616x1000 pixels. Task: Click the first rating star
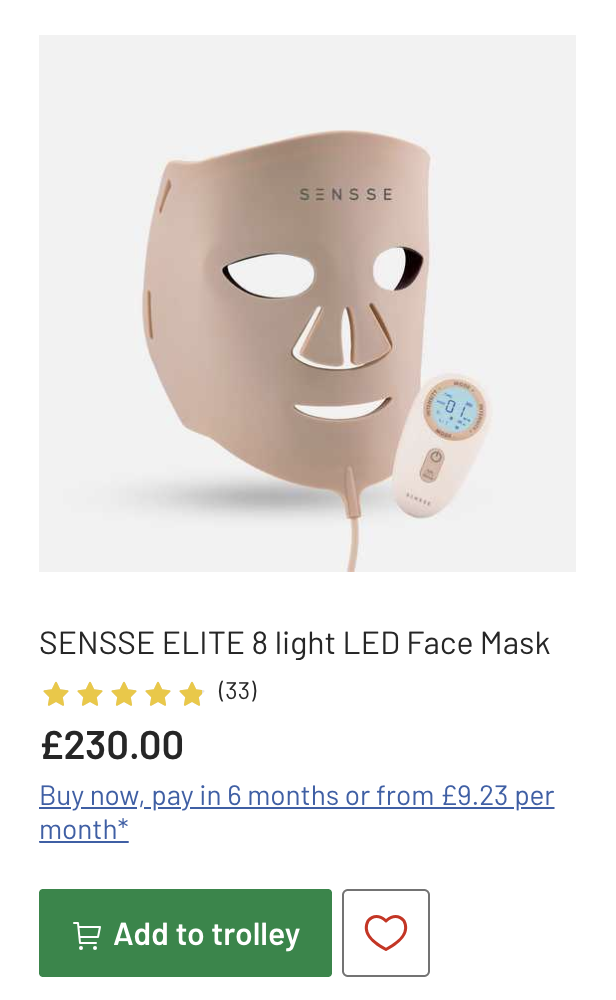tap(56, 693)
